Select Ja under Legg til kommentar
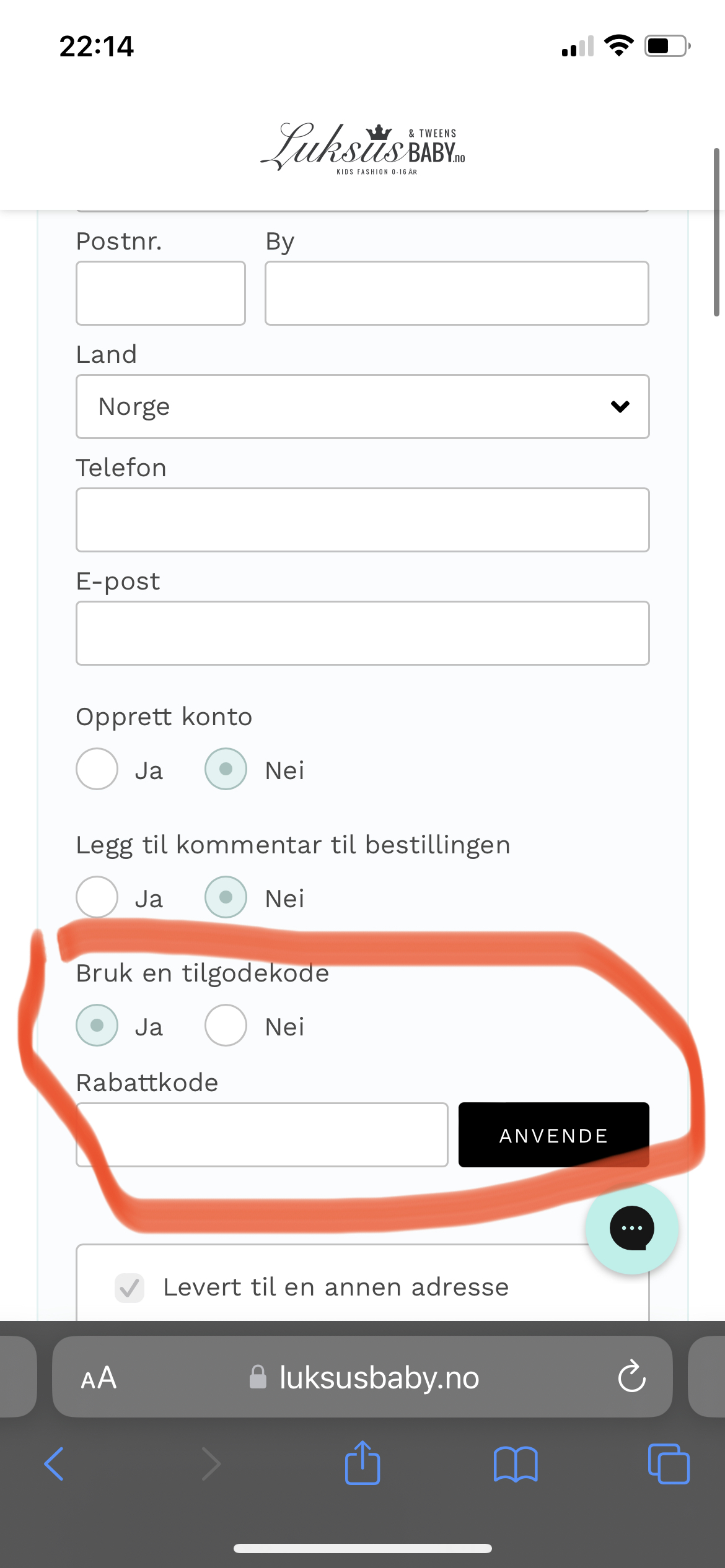The height and width of the screenshot is (1568, 725). pos(97,897)
